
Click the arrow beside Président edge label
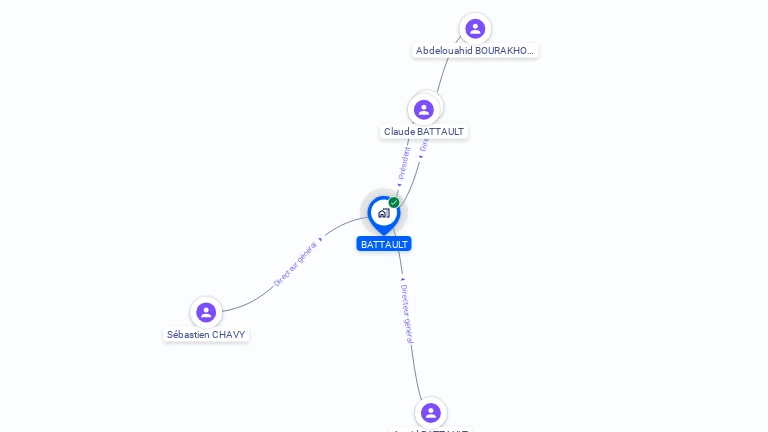[399, 185]
